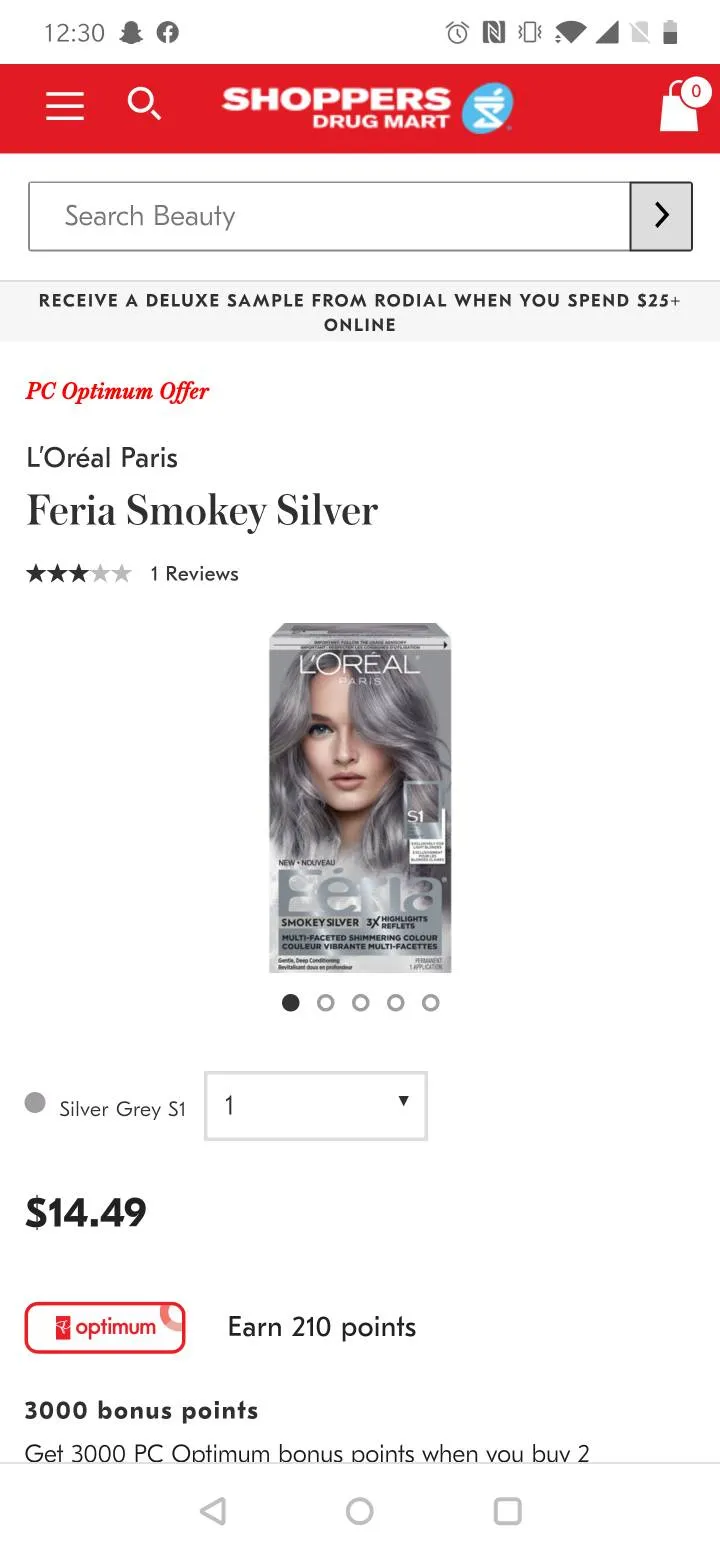
Task: Open the PC Optimum Offer link
Action: (x=117, y=391)
